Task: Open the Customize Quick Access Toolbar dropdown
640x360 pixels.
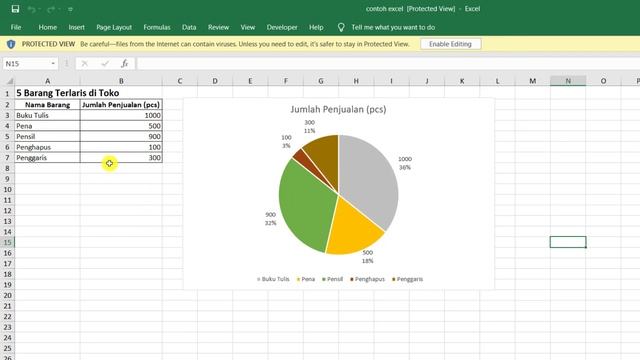Action: [70, 9]
